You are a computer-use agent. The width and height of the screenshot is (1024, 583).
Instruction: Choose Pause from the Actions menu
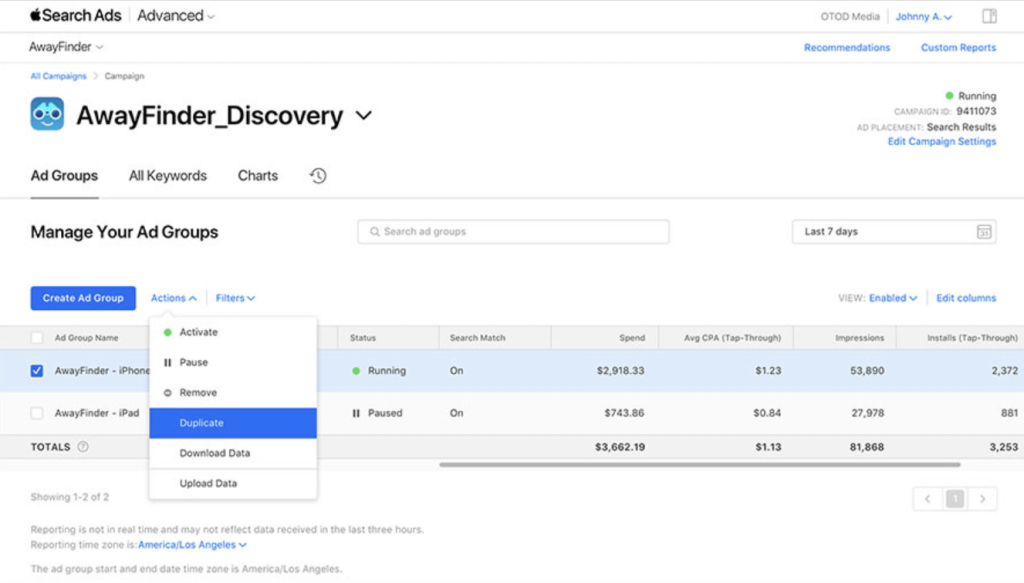pos(233,362)
